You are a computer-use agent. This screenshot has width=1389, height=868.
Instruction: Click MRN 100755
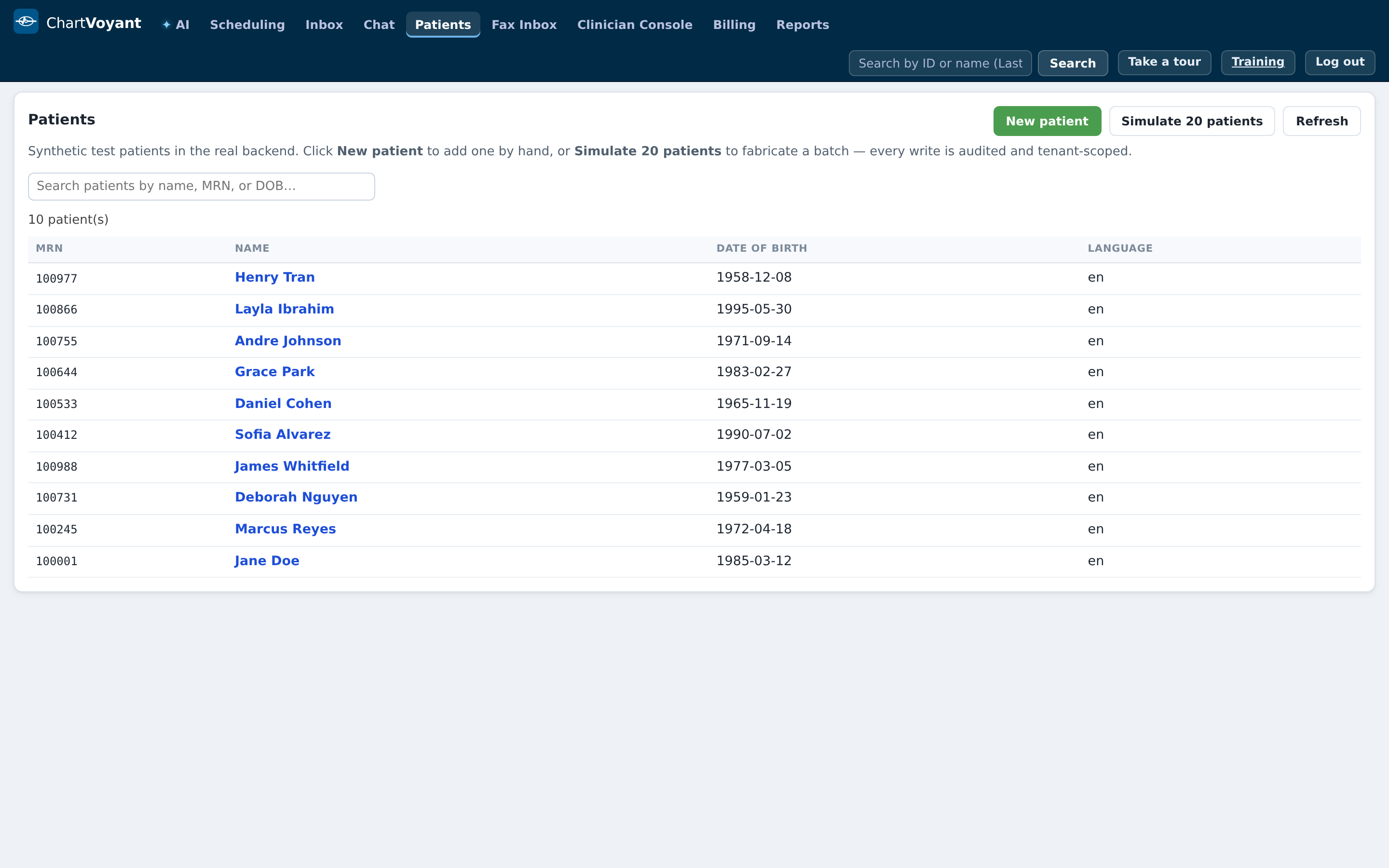(x=56, y=341)
